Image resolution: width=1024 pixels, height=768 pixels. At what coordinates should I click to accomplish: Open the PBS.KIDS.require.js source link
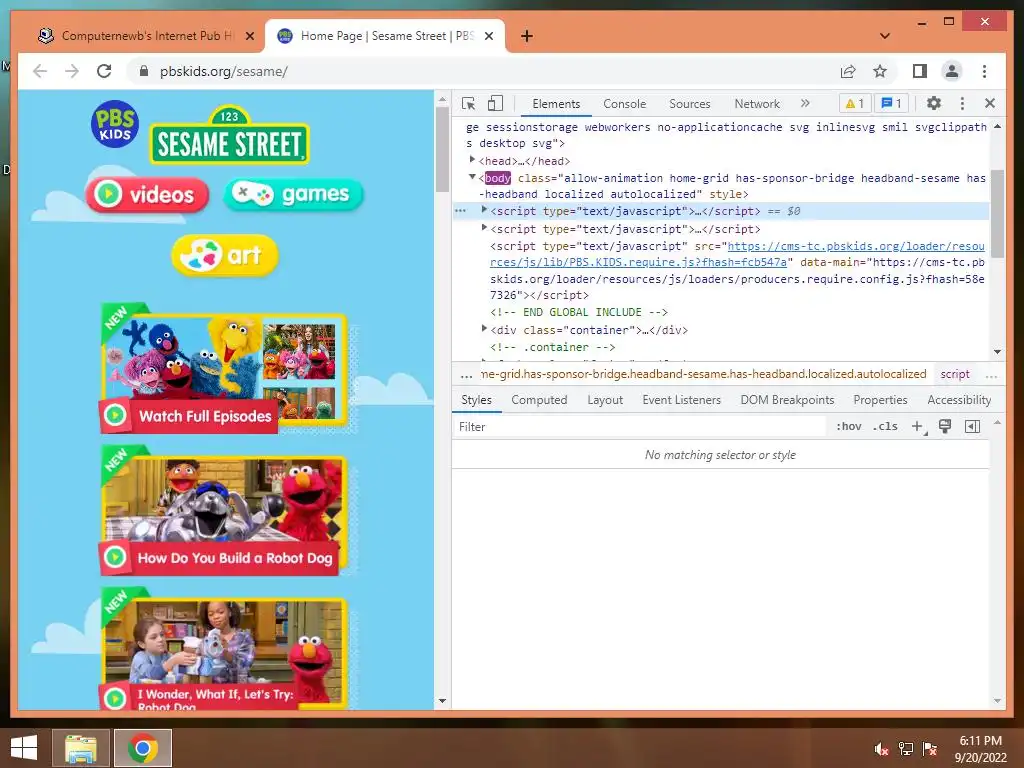click(737, 254)
